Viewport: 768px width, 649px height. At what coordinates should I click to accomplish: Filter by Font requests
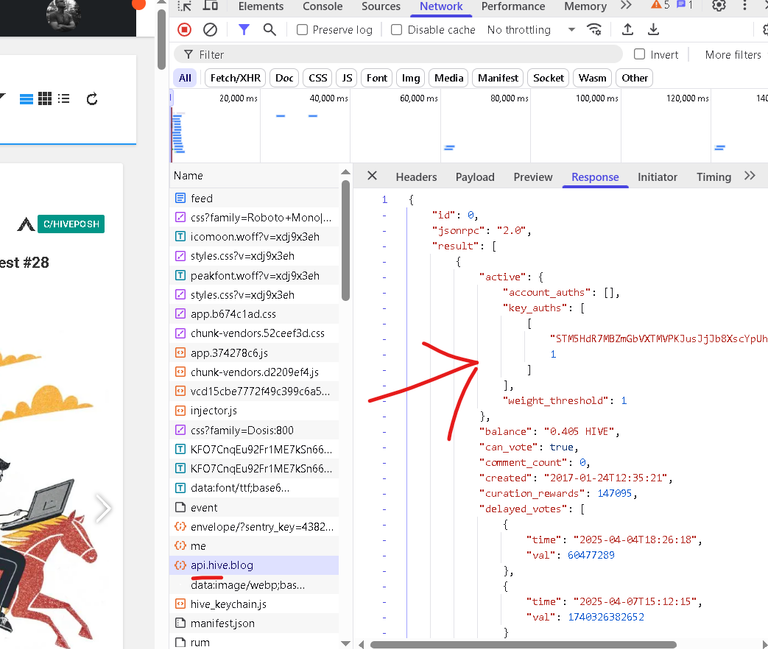pos(377,78)
